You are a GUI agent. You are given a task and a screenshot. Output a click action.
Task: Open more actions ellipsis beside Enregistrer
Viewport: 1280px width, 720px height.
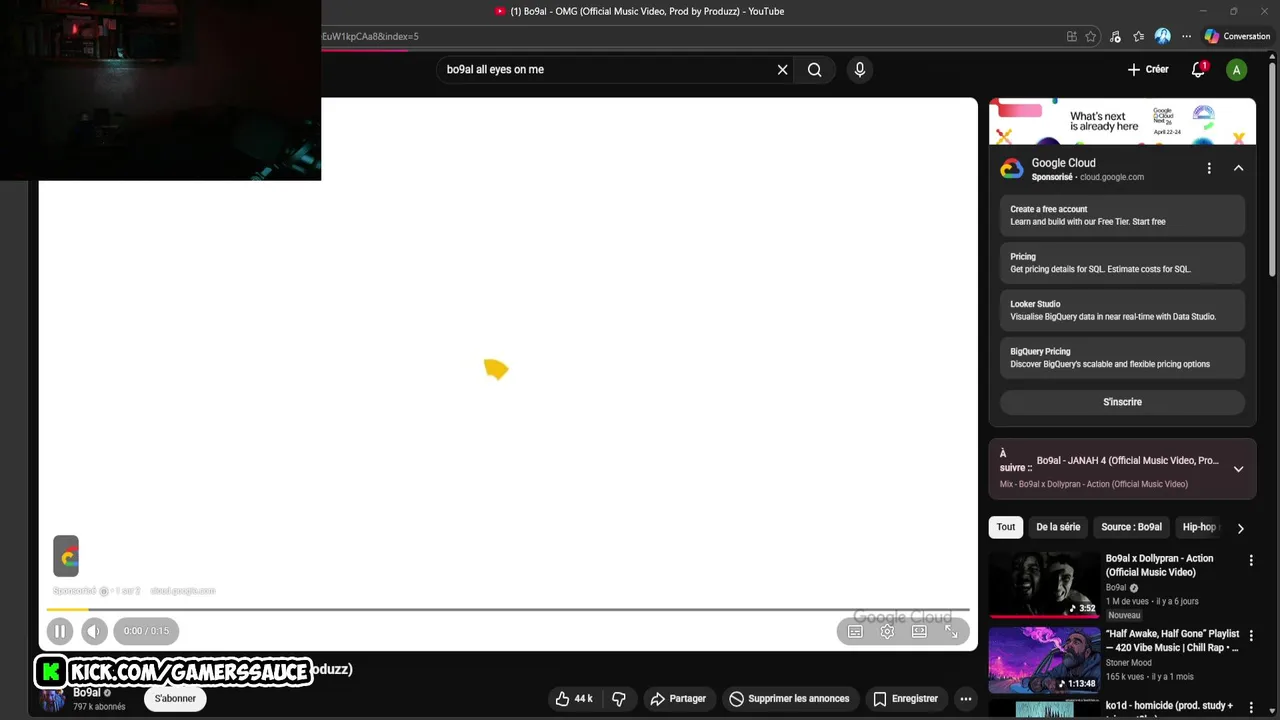tap(965, 699)
